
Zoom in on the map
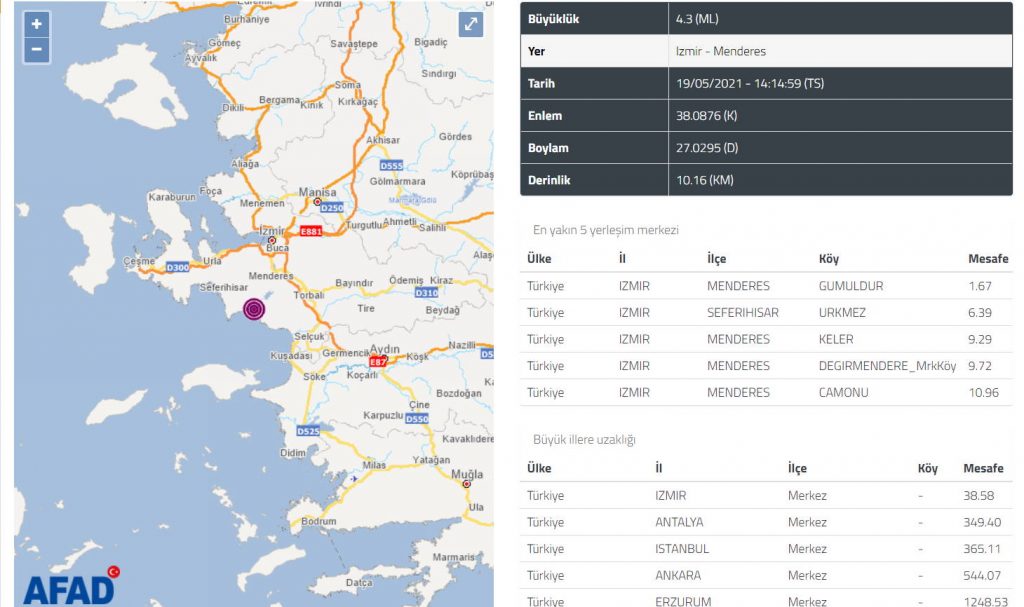(x=37, y=25)
